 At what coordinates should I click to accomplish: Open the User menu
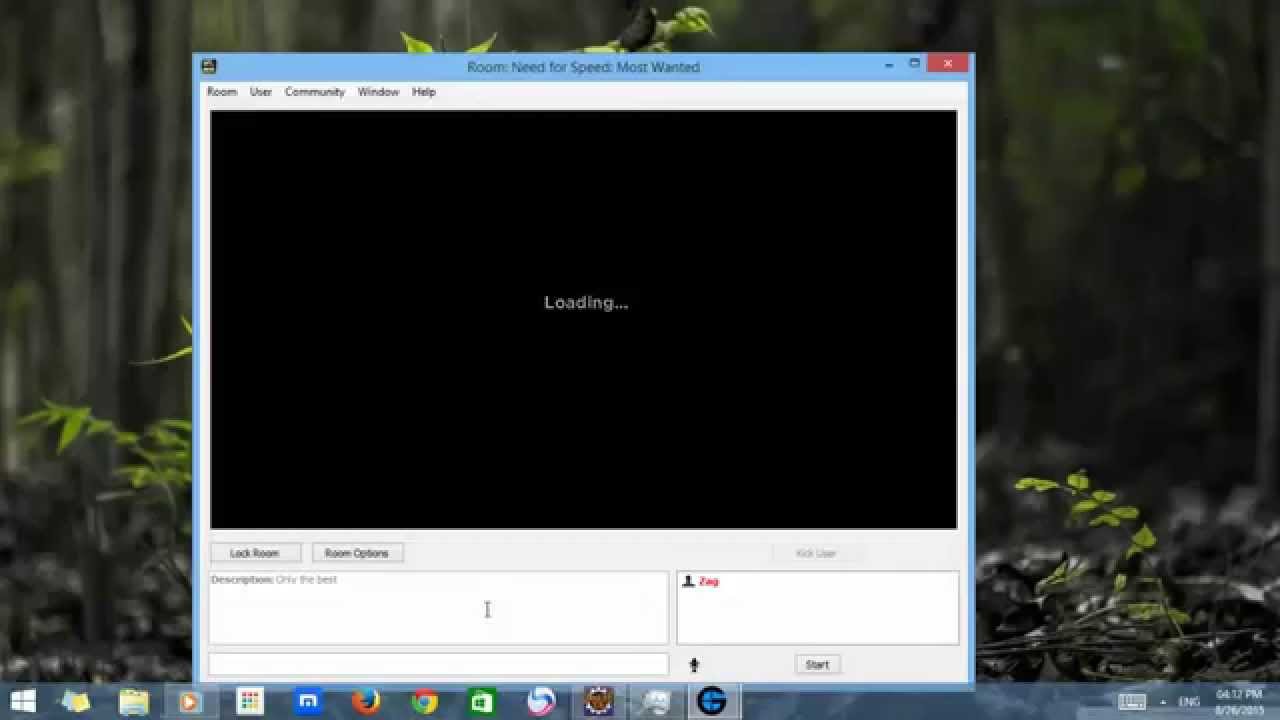261,92
